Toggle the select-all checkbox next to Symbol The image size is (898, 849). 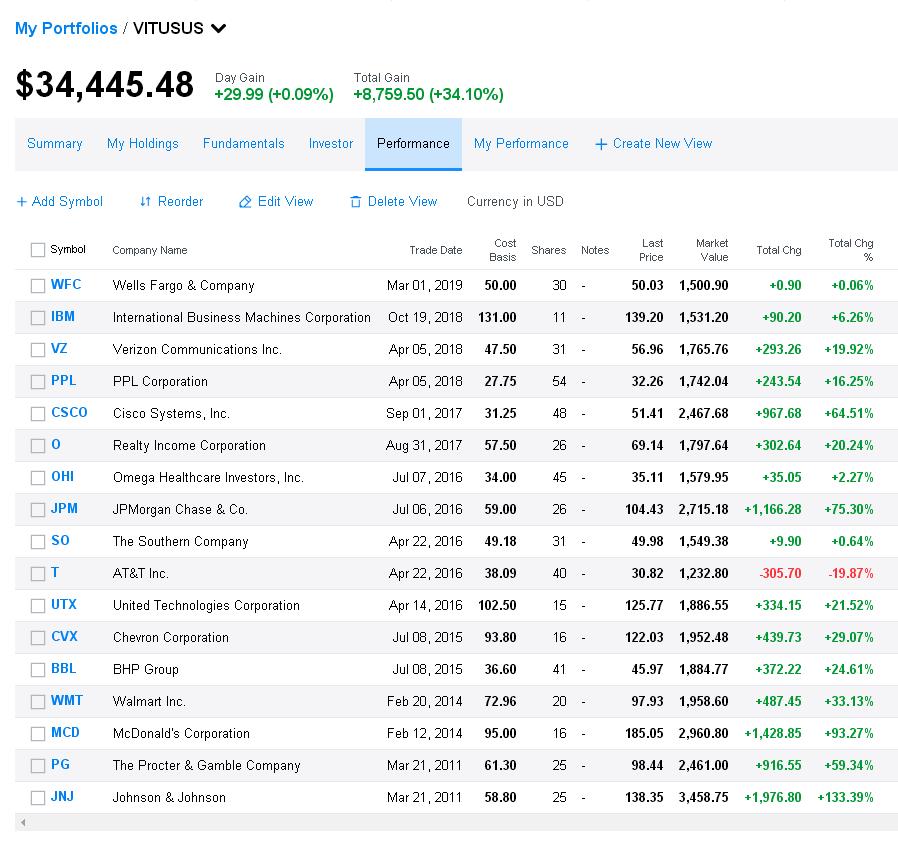[x=38, y=250]
